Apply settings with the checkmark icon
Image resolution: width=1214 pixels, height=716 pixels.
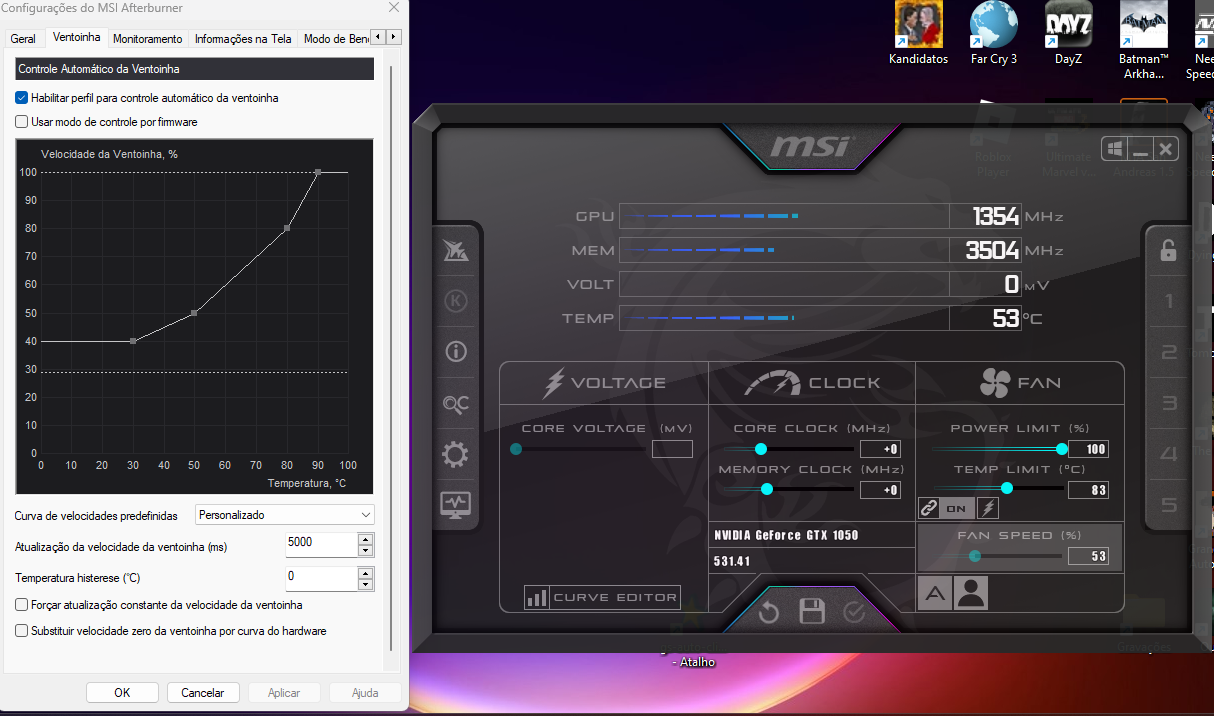pos(854,612)
